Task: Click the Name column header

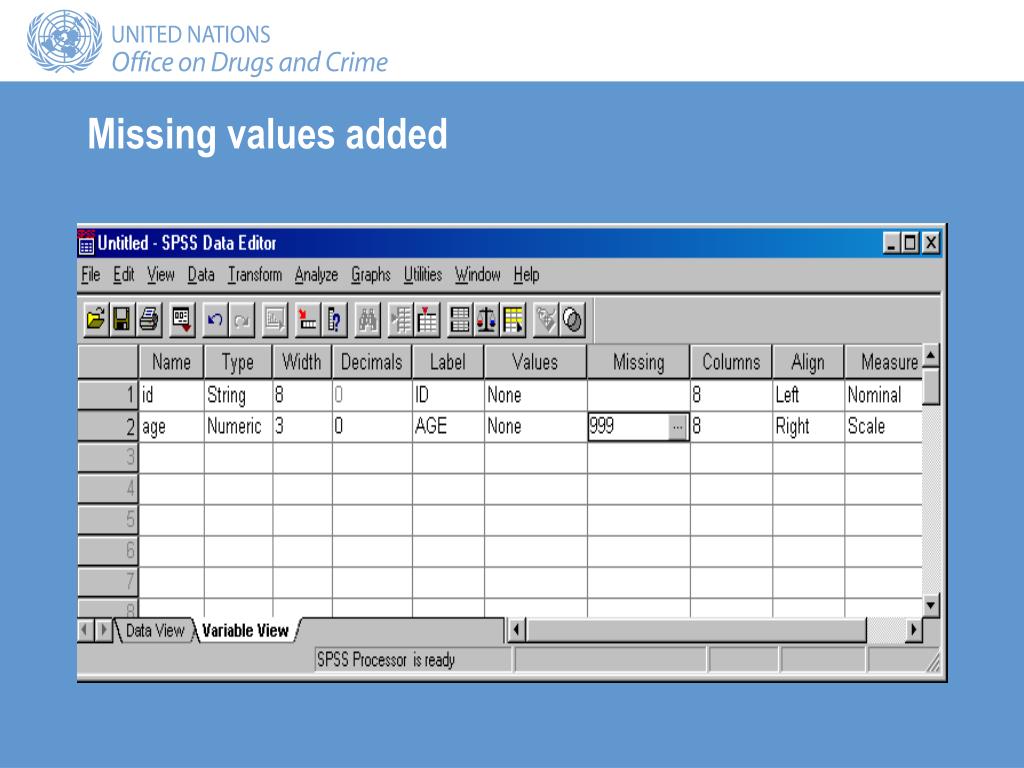Action: pyautogui.click(x=172, y=362)
